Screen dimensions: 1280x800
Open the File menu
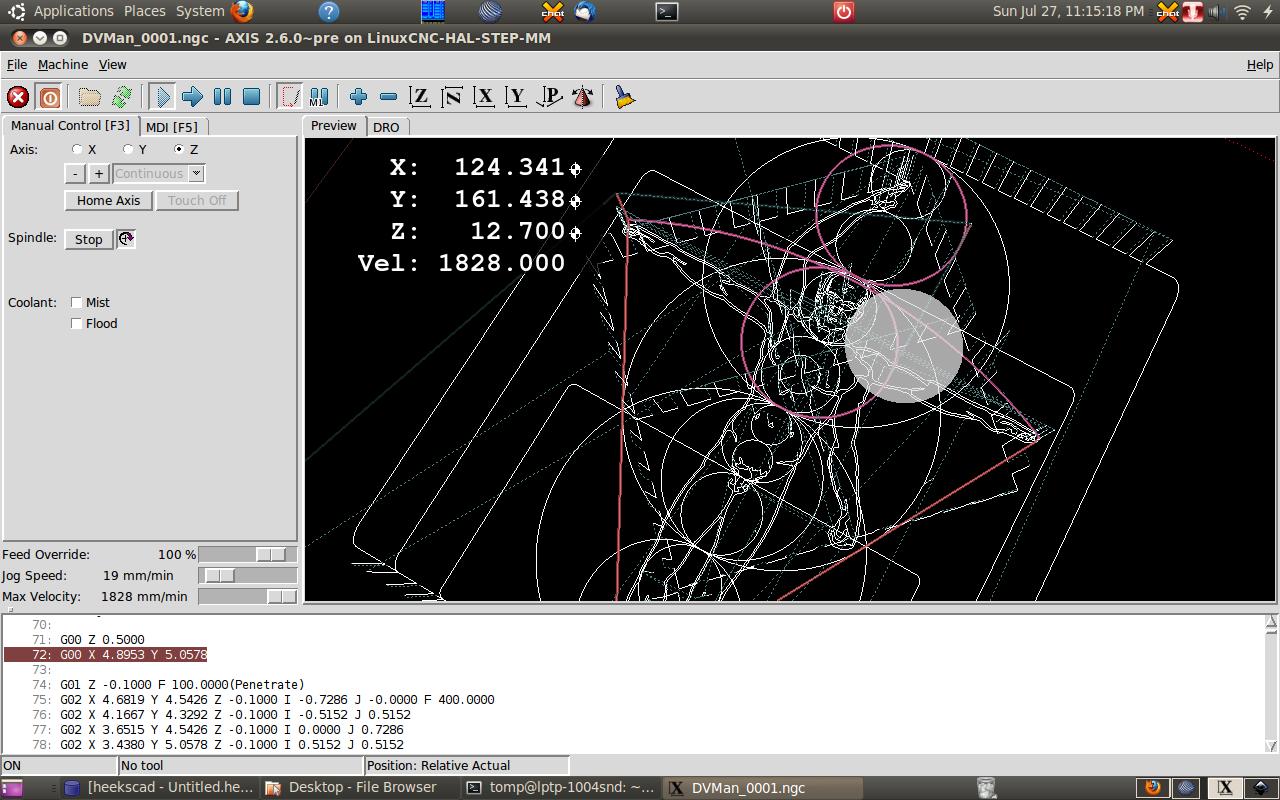17,64
